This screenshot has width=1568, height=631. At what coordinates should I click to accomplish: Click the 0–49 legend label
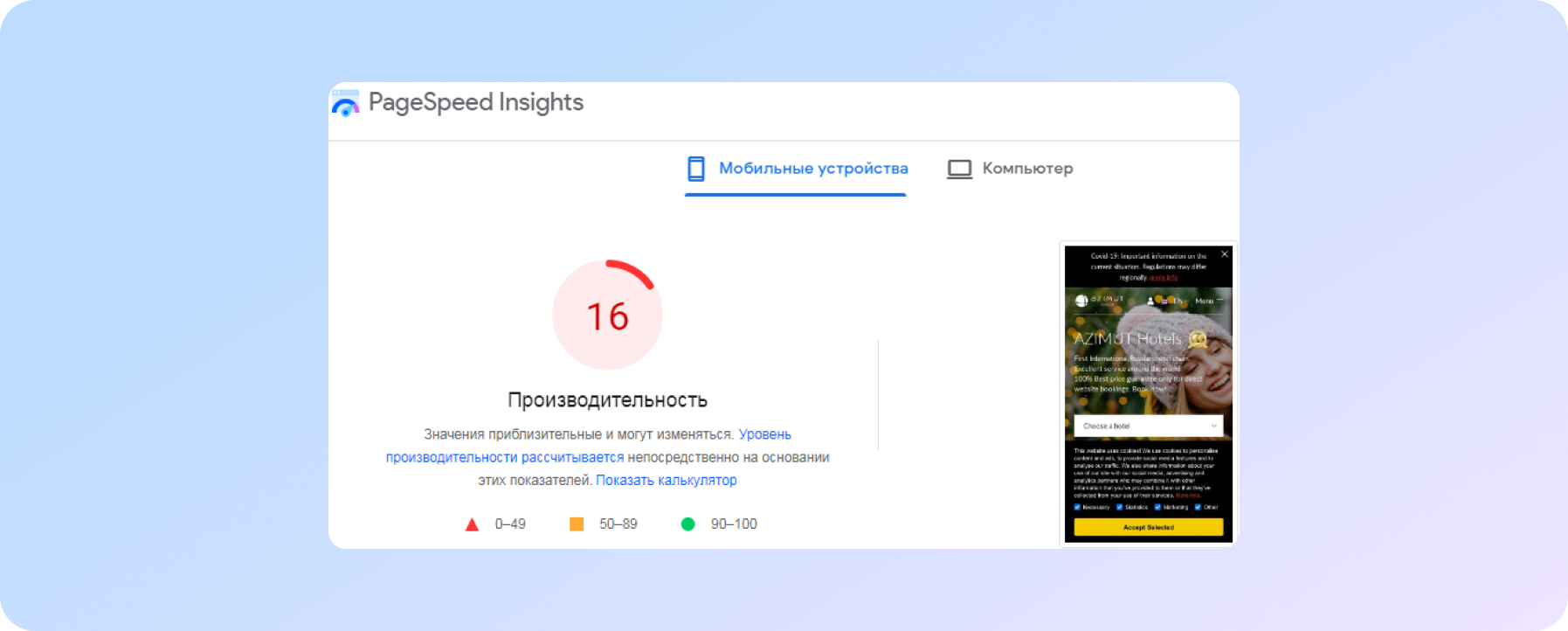tap(510, 524)
